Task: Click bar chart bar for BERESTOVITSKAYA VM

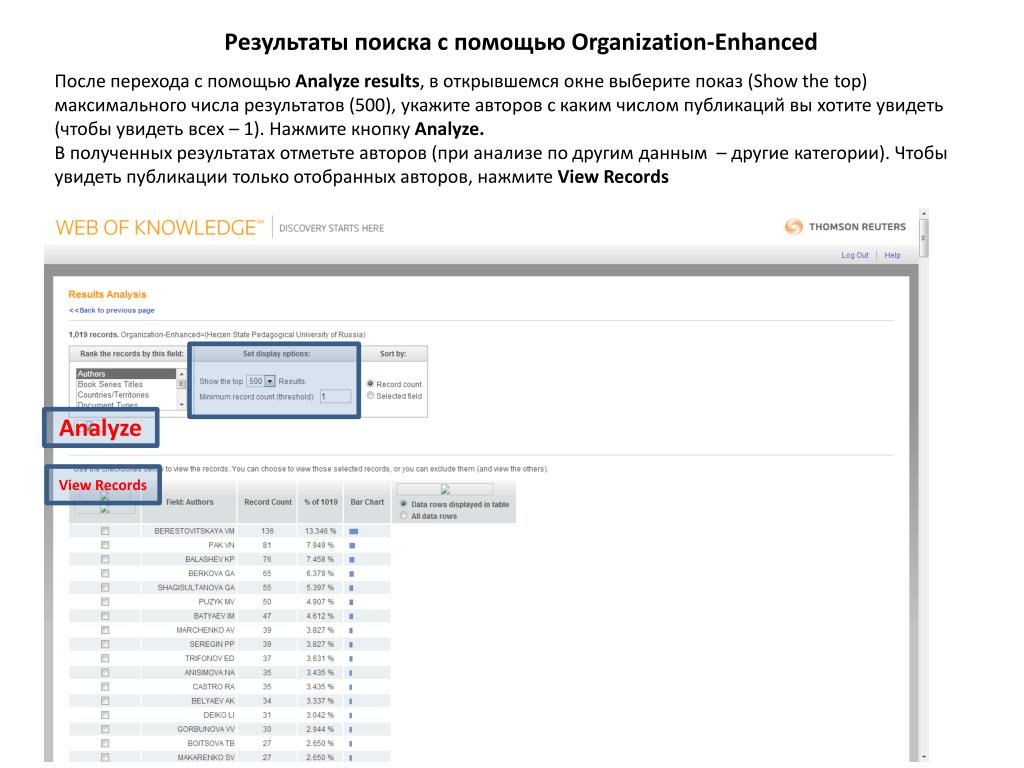Action: coord(353,532)
